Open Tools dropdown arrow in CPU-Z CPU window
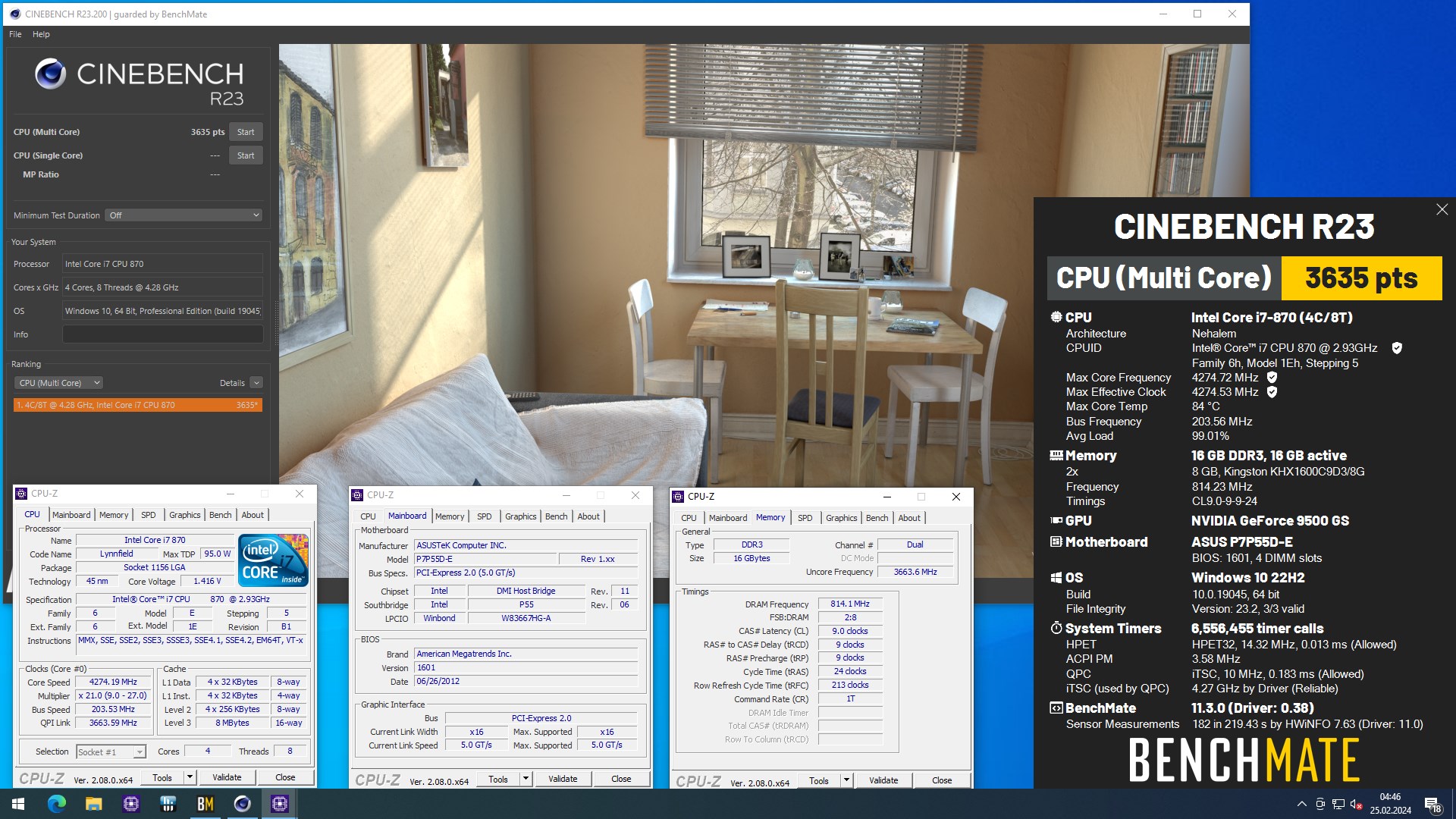This screenshot has height=819, width=1456. 190,777
